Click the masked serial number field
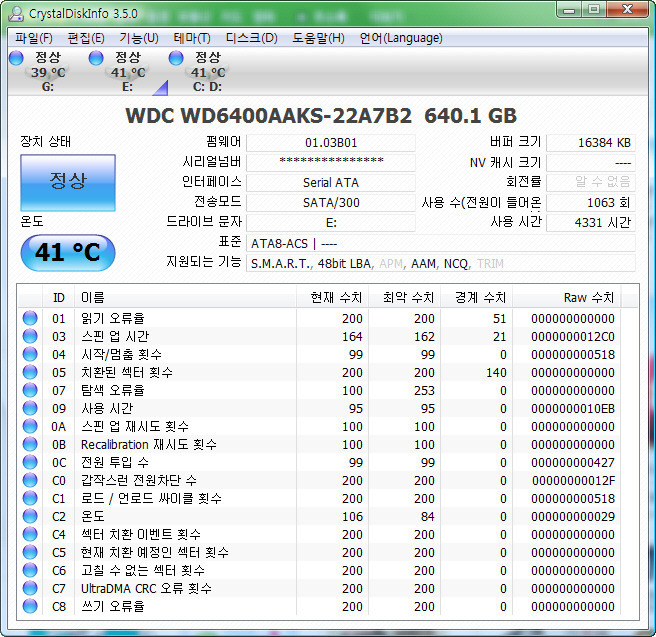The height and width of the screenshot is (637, 656). point(331,162)
